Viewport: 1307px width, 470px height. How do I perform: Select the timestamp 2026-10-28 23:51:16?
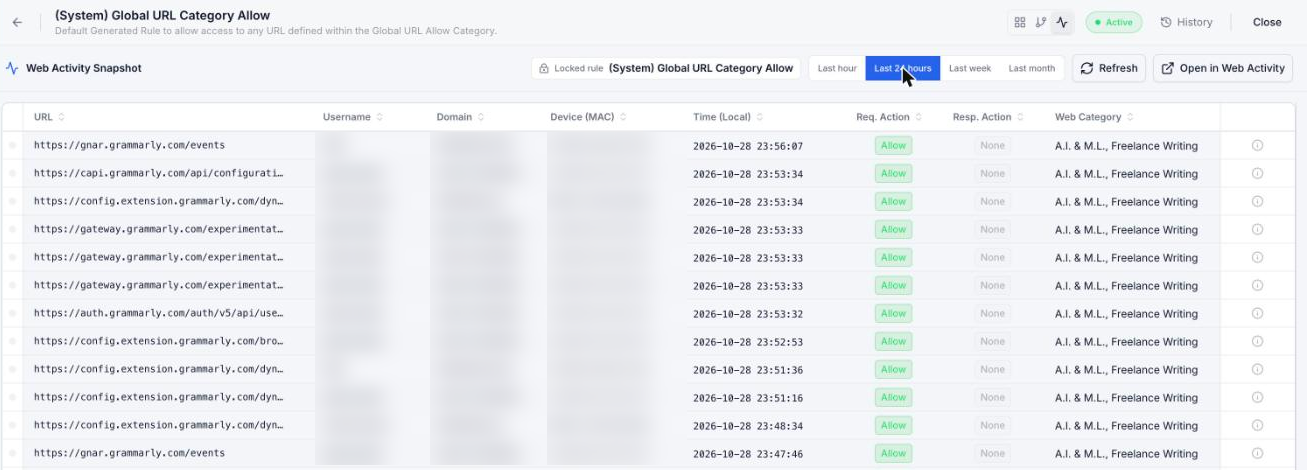pos(748,398)
